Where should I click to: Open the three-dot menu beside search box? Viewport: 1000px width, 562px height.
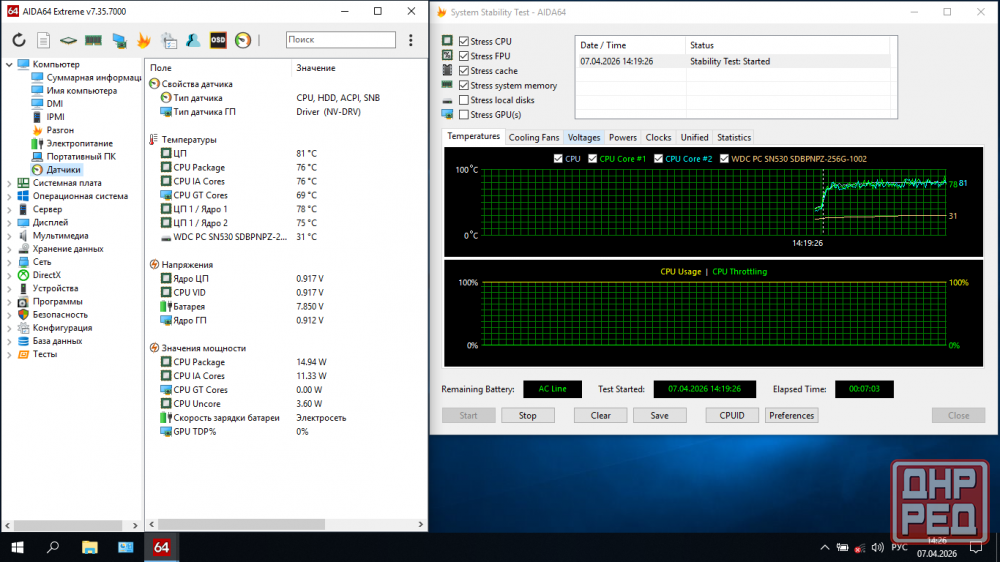411,40
